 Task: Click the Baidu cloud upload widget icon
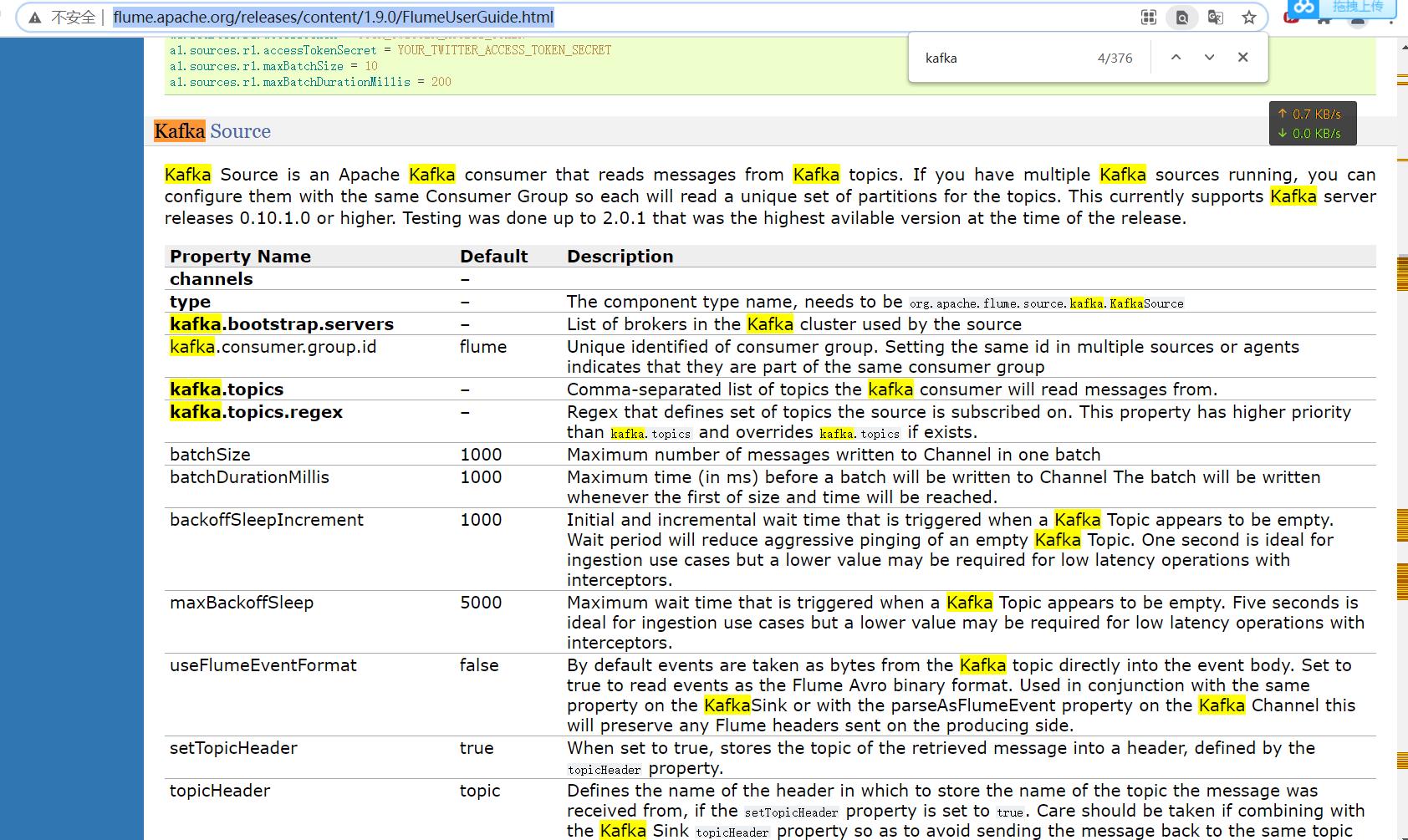[1305, 8]
